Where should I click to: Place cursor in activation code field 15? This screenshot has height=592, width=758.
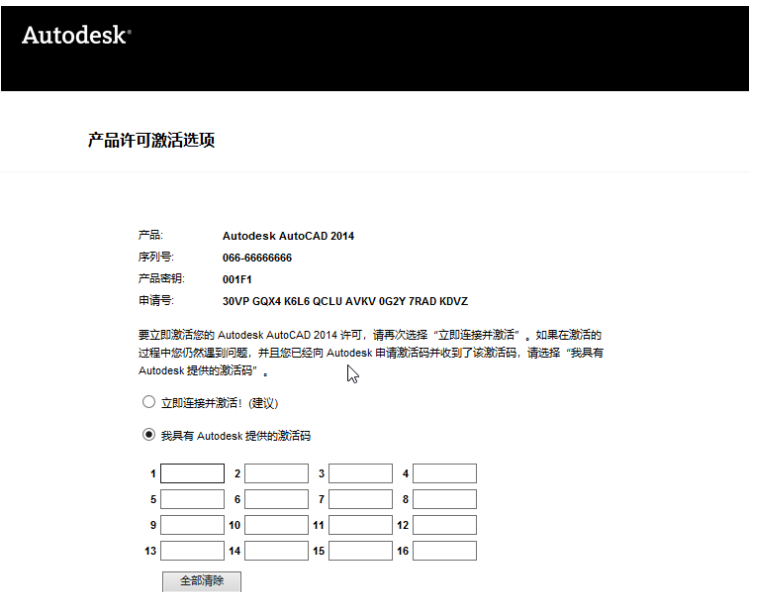coord(360,551)
